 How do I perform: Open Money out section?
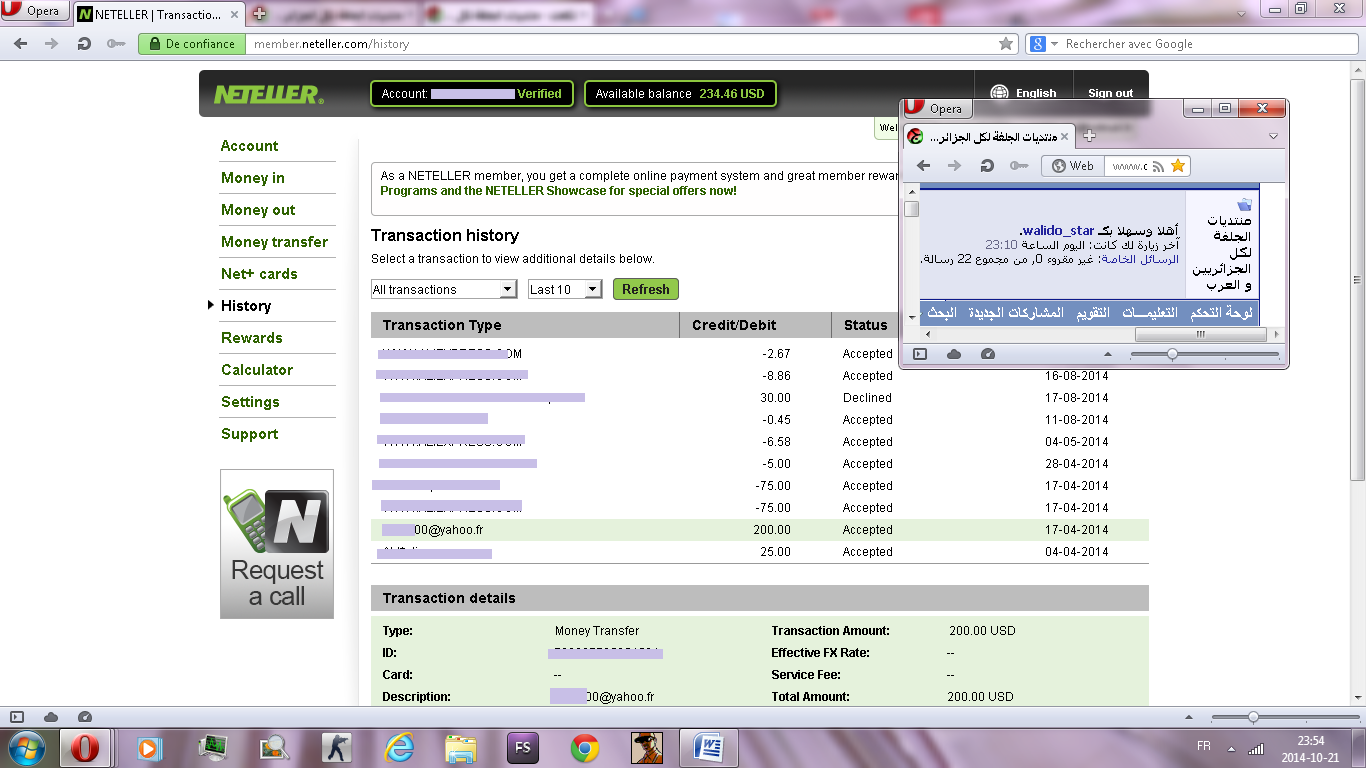(258, 210)
